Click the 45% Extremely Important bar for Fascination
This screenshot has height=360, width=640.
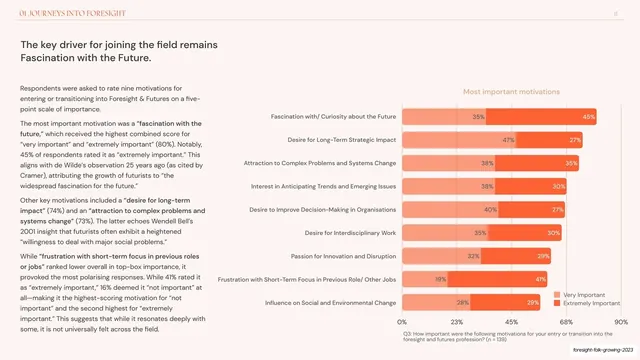pos(541,117)
